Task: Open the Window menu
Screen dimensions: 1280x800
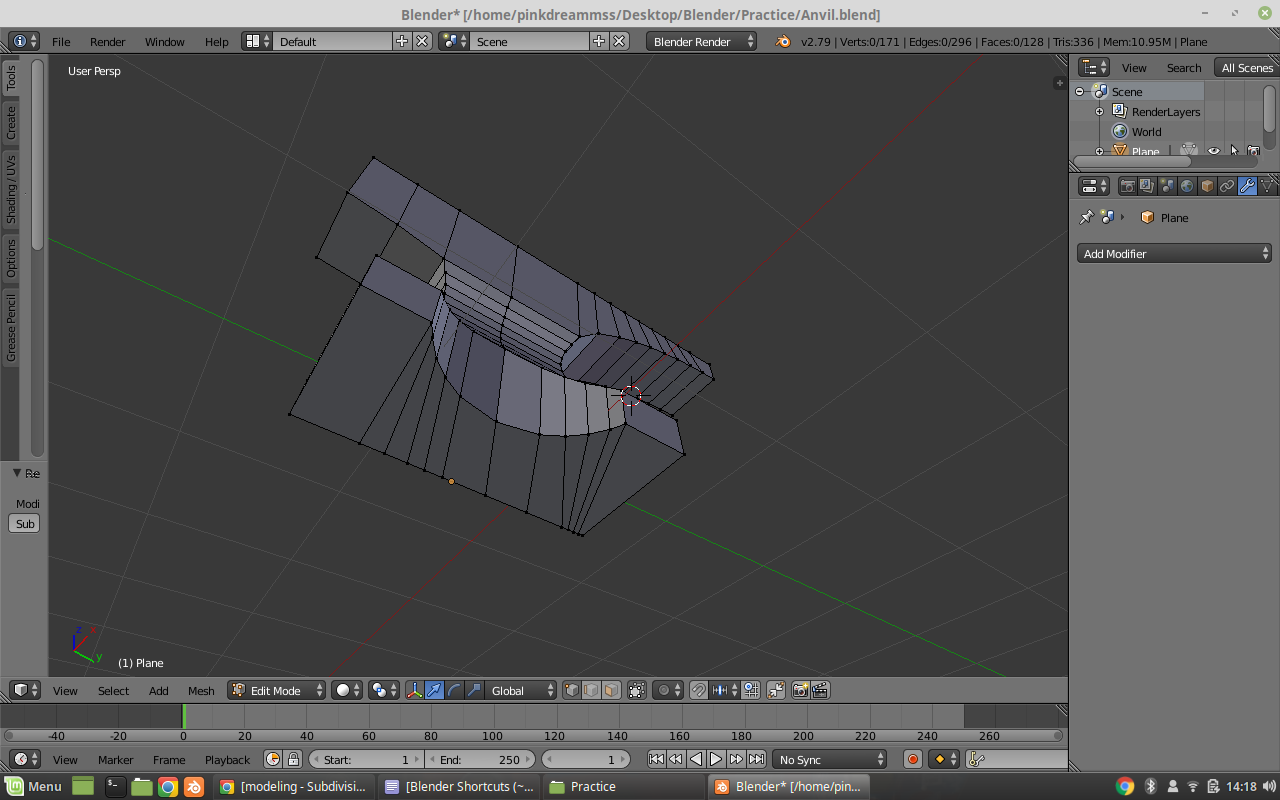Action: [x=165, y=41]
